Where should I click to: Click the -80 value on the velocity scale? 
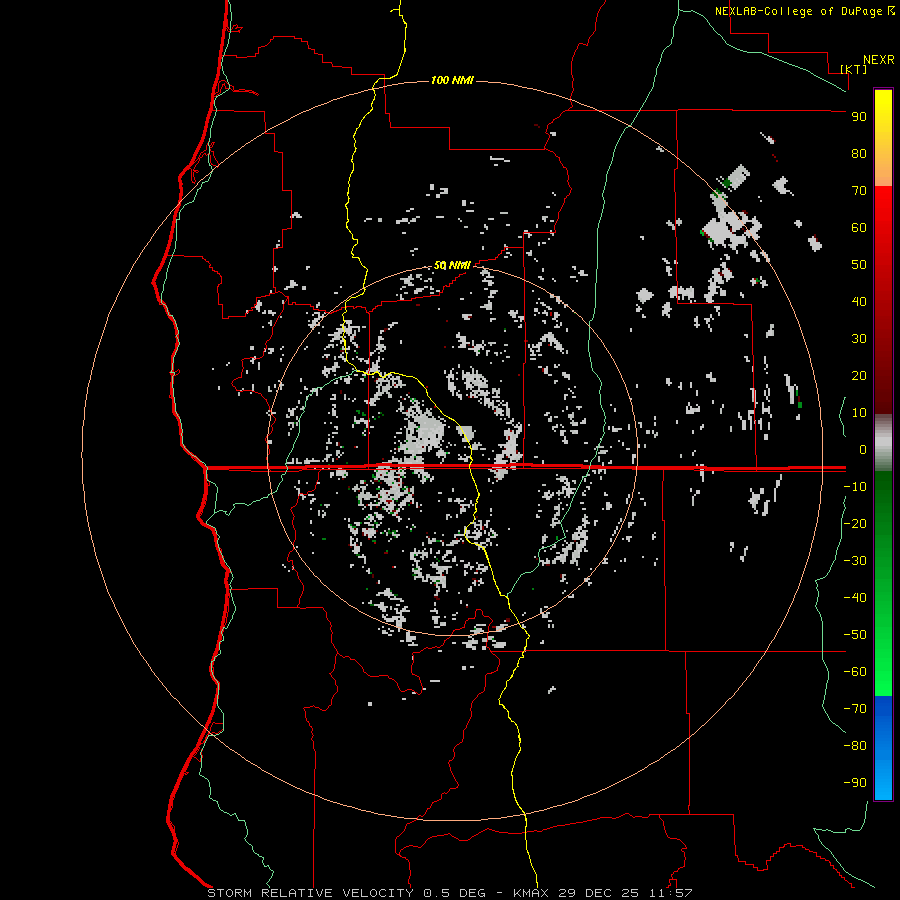(x=855, y=746)
